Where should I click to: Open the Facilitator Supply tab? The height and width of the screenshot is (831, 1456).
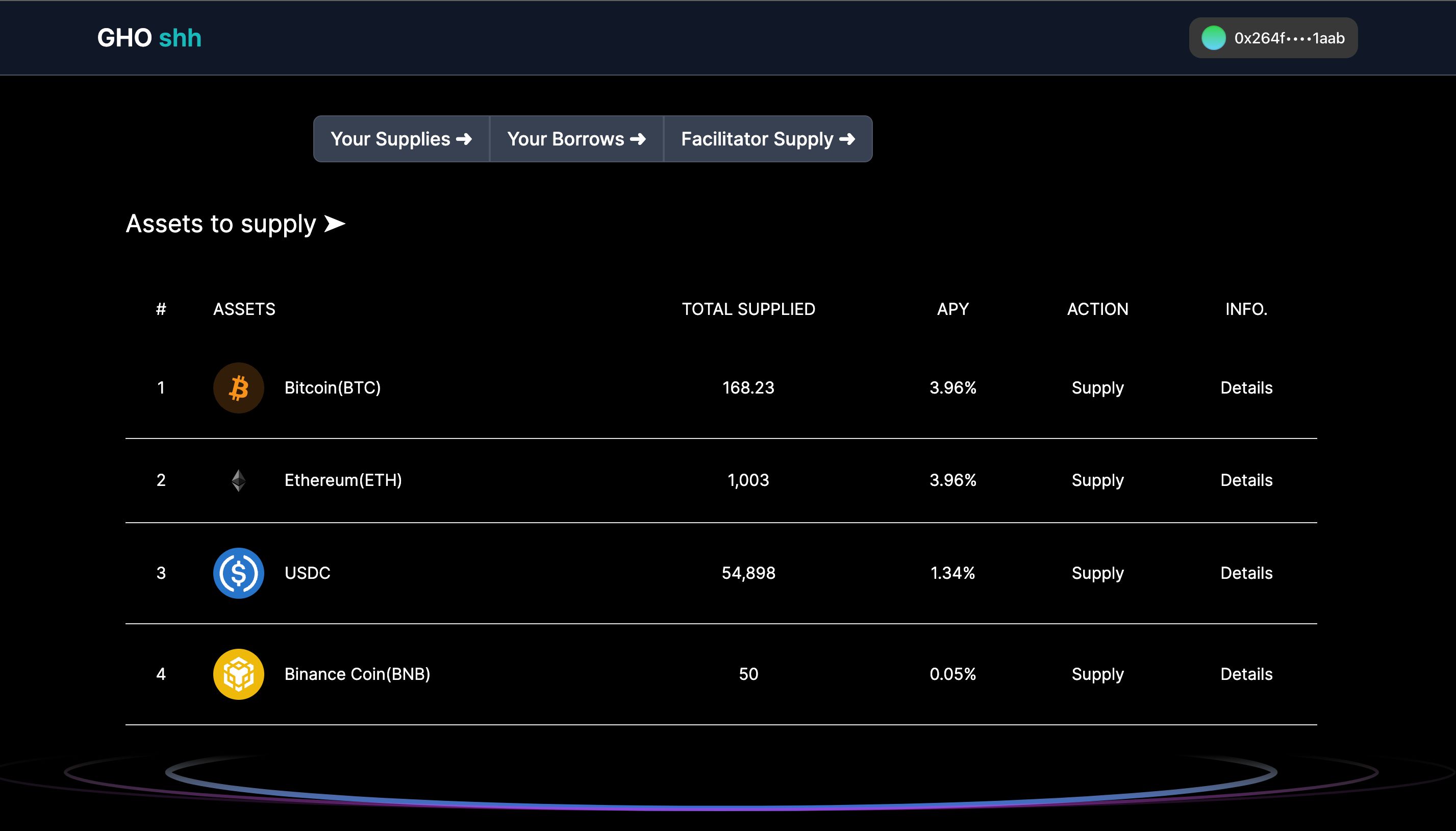[x=768, y=139]
